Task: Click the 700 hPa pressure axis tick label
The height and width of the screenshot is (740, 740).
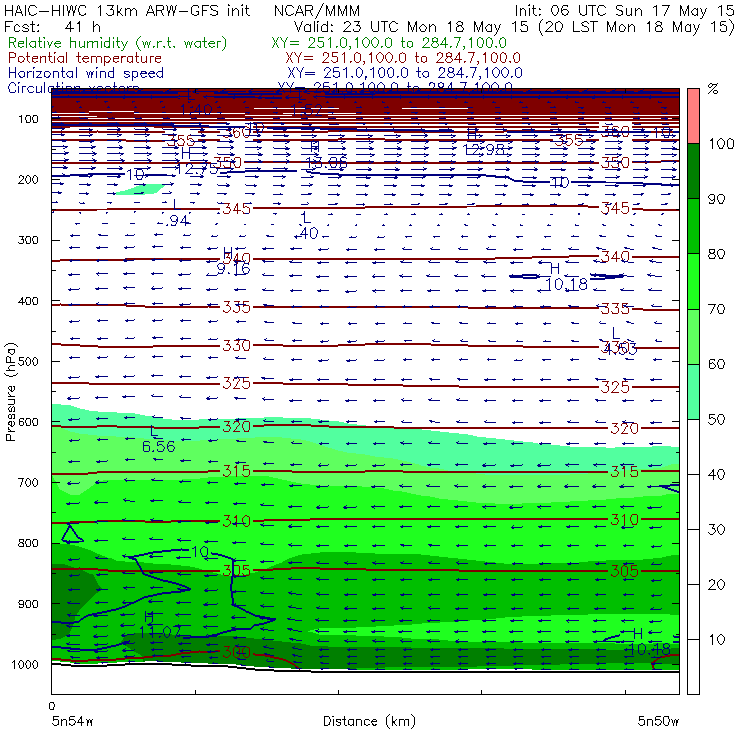Action: point(28,483)
